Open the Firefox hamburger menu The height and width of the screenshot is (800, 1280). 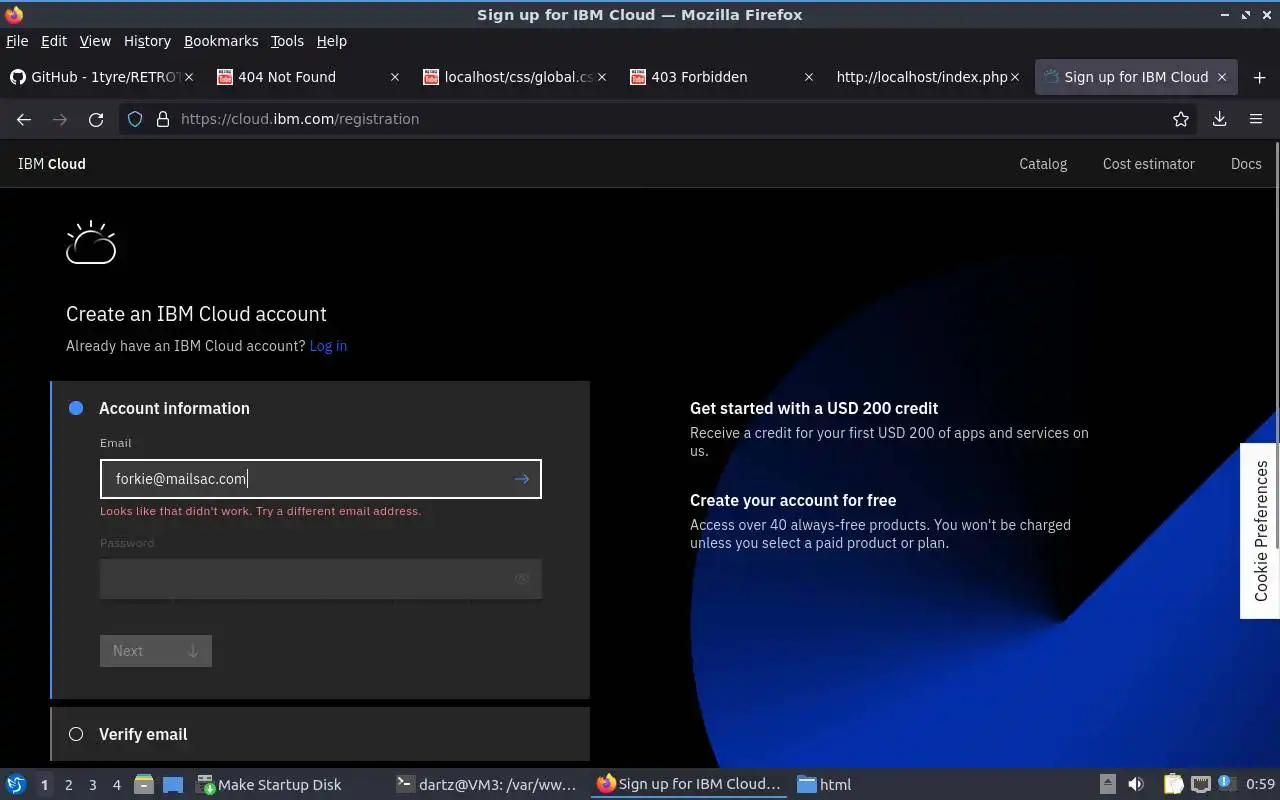[1256, 119]
